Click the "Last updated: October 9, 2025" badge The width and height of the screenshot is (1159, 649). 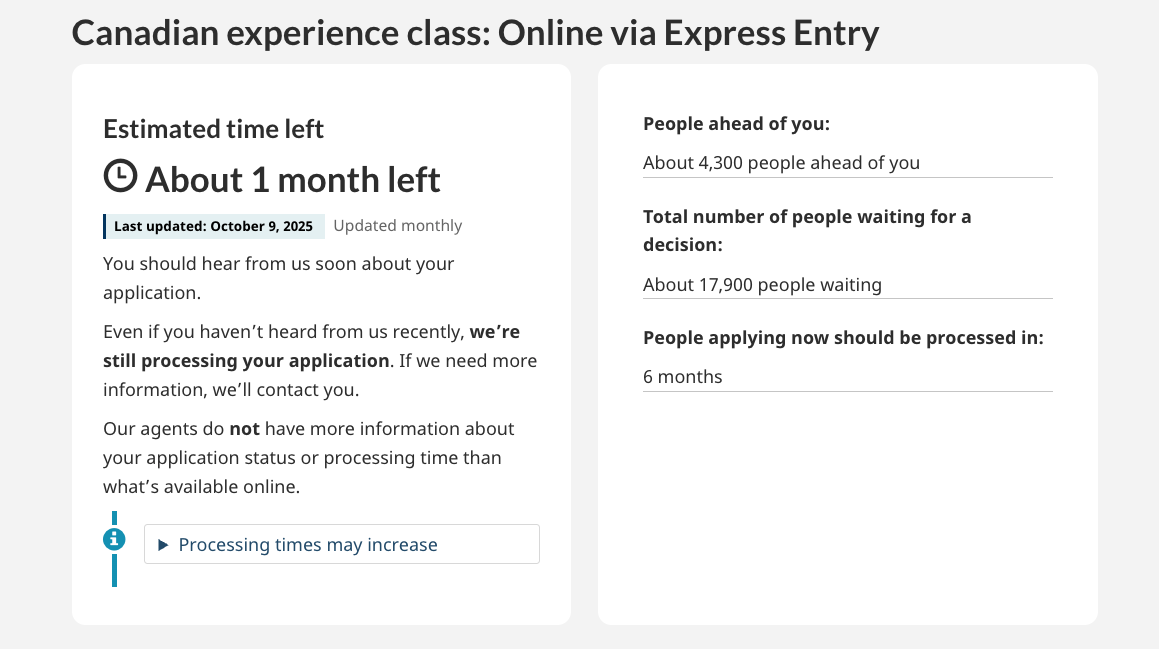click(x=213, y=226)
